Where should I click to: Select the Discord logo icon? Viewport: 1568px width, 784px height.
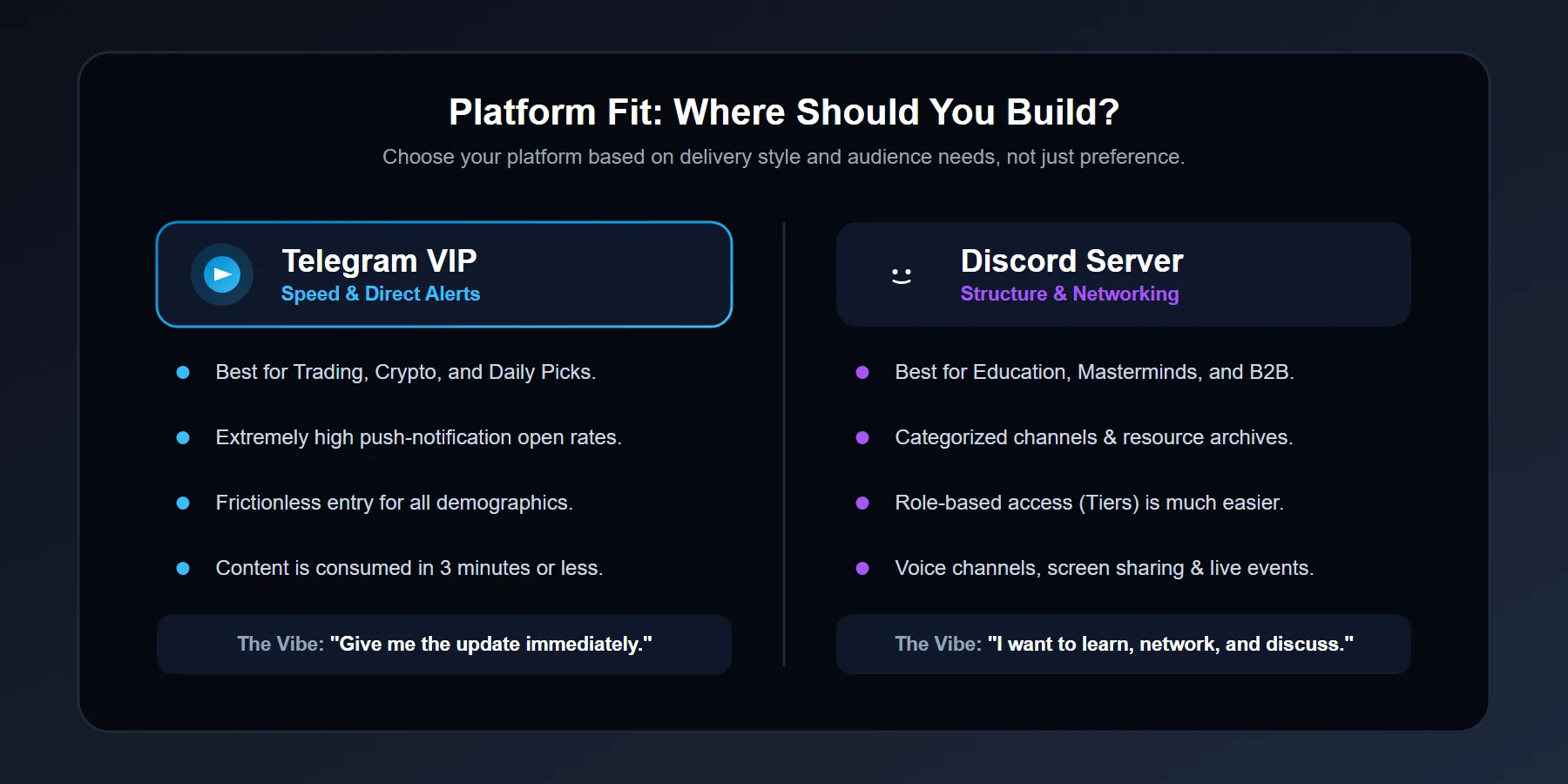[x=901, y=274]
